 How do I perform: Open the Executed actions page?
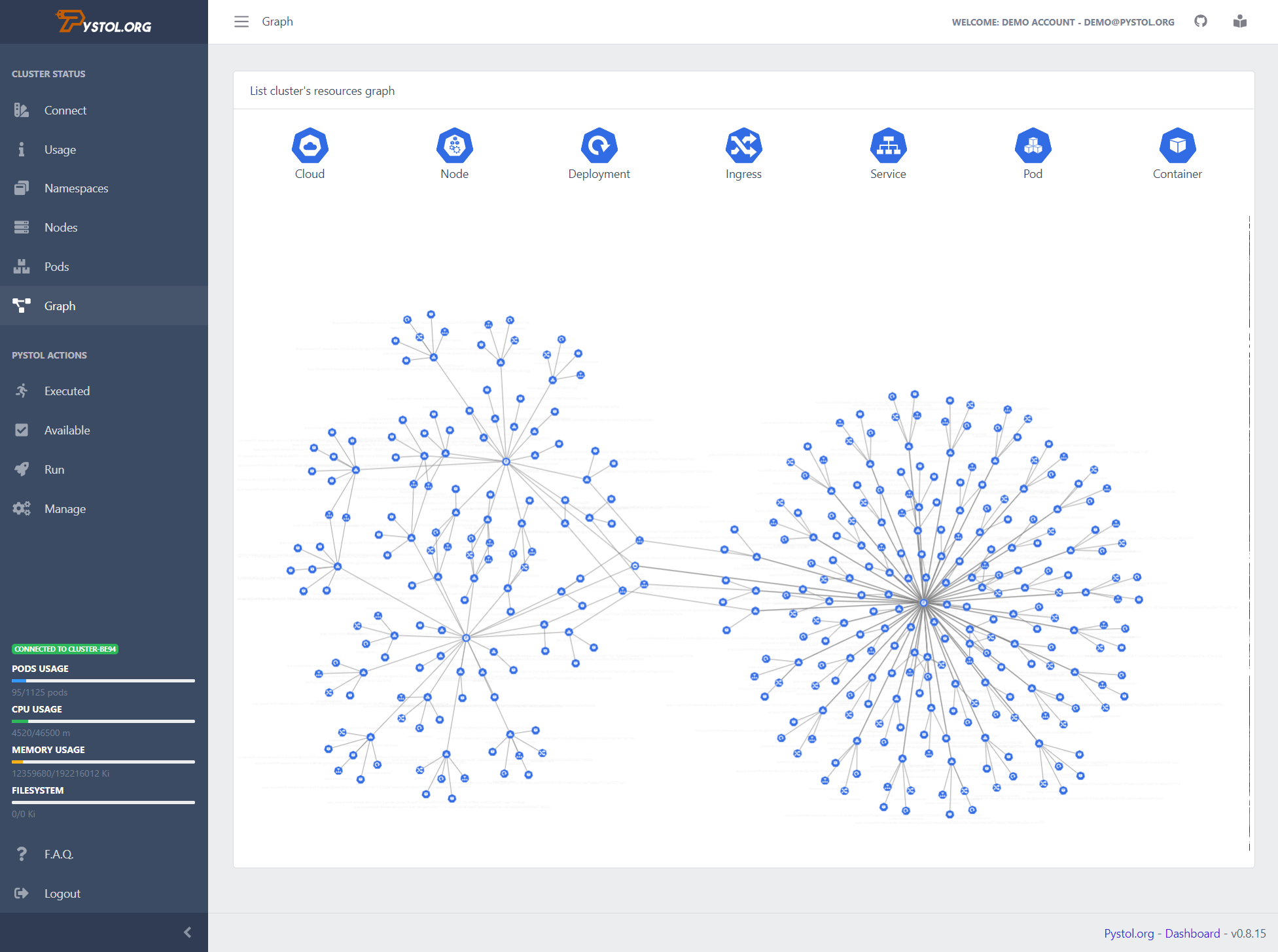click(x=67, y=391)
